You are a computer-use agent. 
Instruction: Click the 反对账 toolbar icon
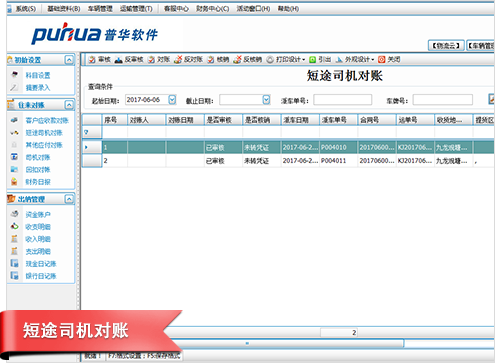click(x=178, y=60)
